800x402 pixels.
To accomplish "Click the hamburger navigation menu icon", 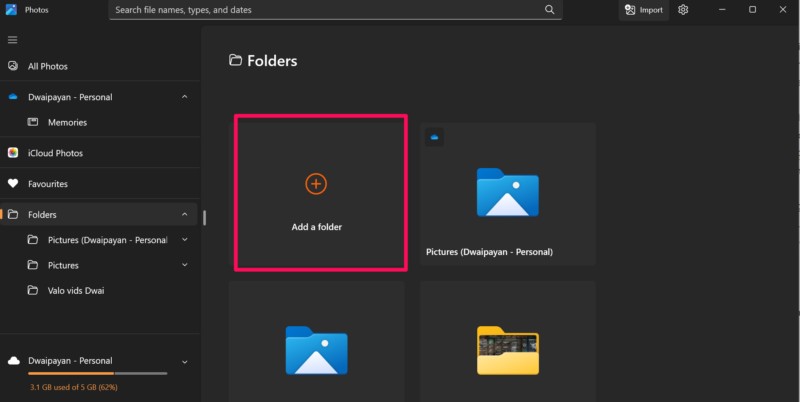I will (x=13, y=40).
